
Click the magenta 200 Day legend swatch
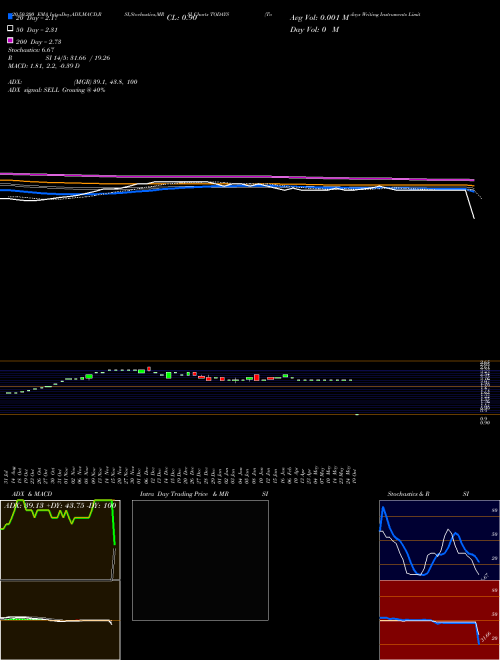(x=10, y=40)
